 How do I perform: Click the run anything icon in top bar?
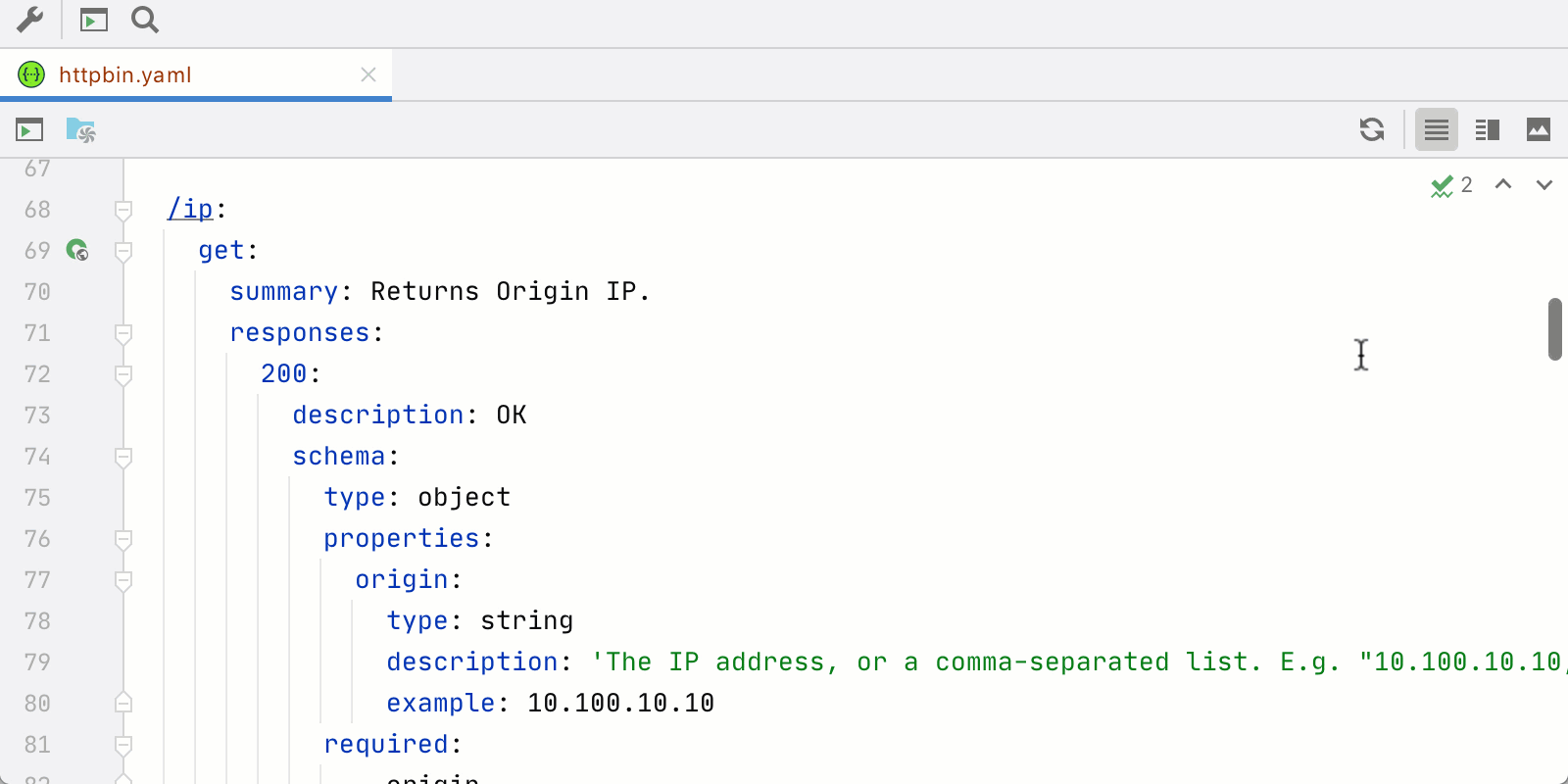click(x=94, y=20)
